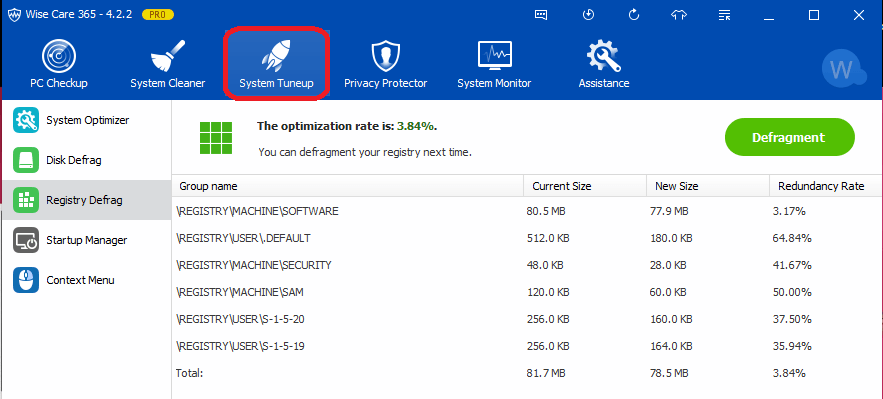Viewport: 883px width, 399px height.
Task: Select \REGISTRY\MACHINE\SOFTWARE row
Action: [527, 211]
